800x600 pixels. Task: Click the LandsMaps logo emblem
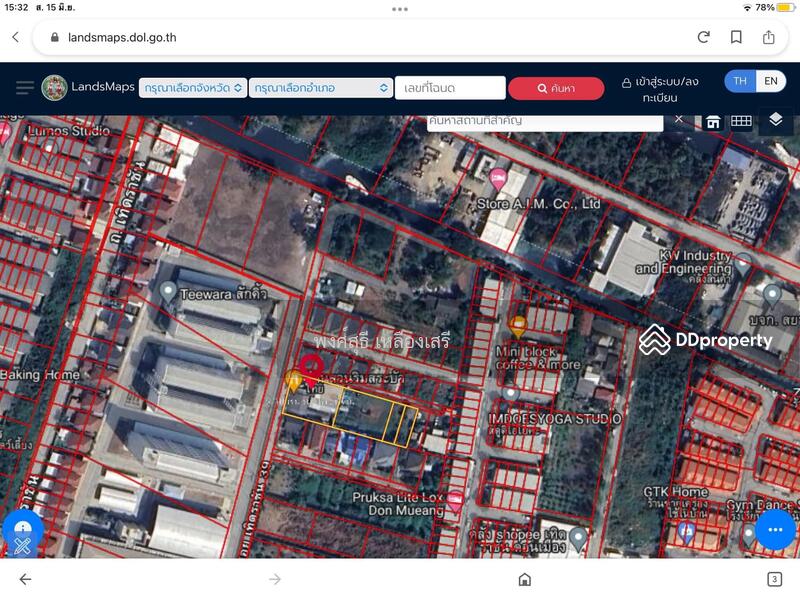point(54,88)
